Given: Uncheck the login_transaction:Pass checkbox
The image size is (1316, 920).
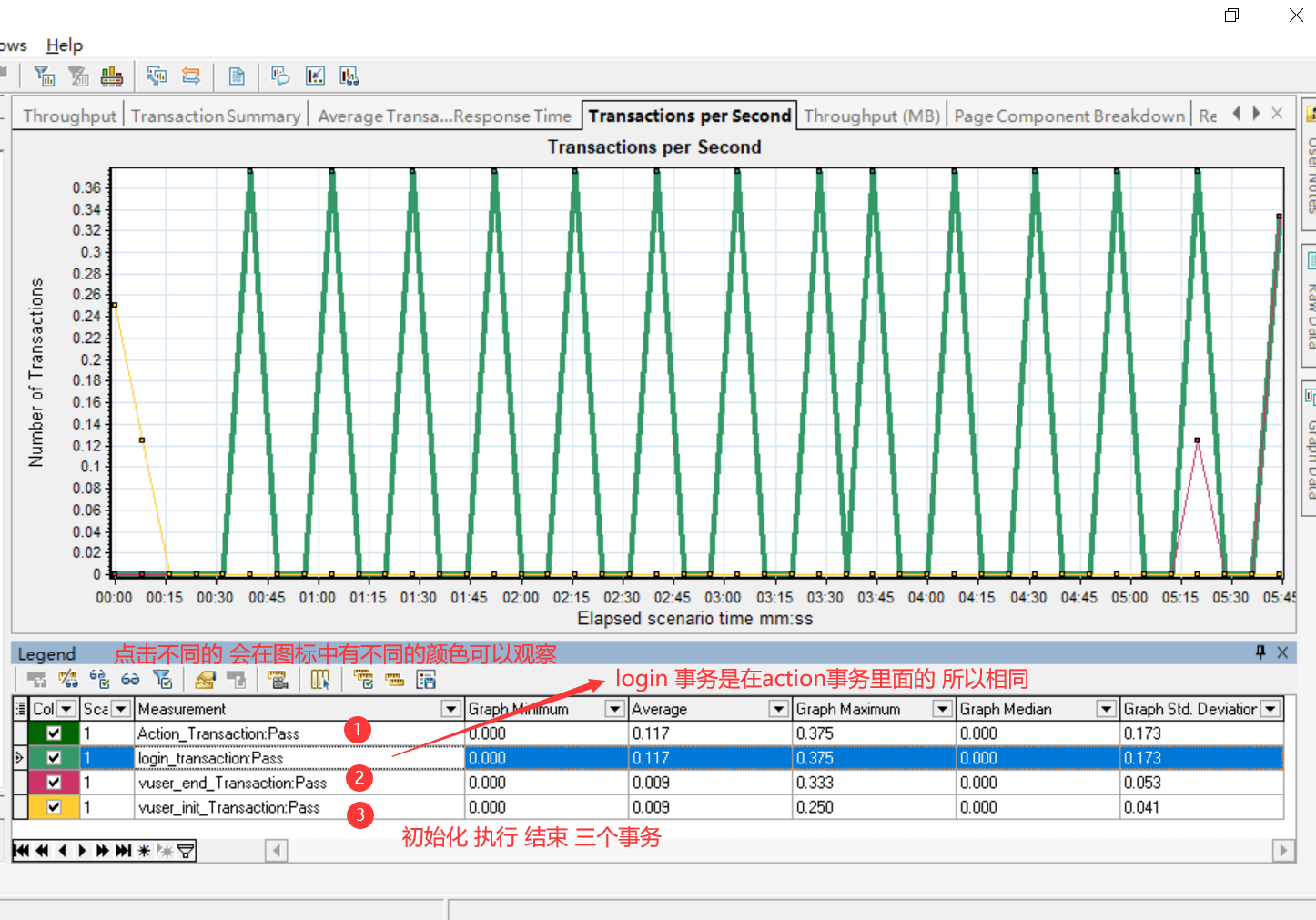Looking at the screenshot, I should (x=54, y=758).
